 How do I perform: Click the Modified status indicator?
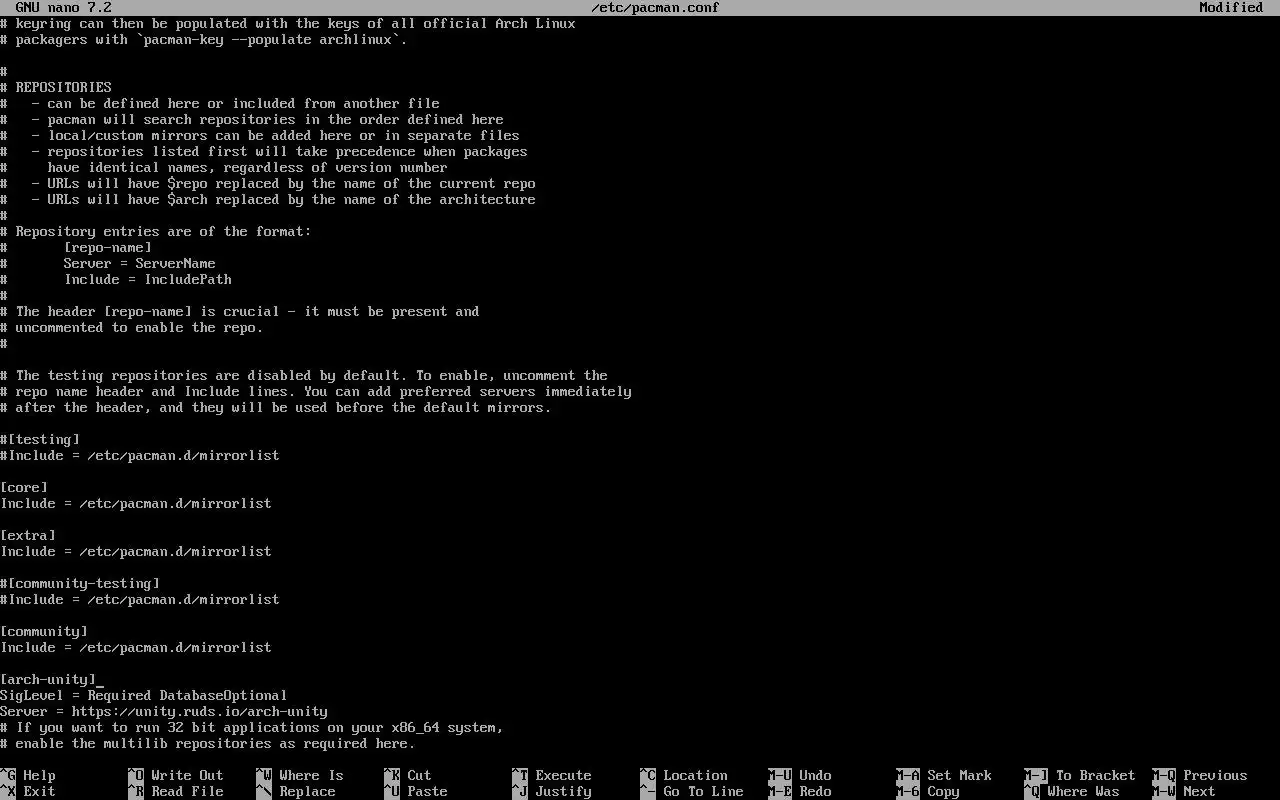[1232, 7]
